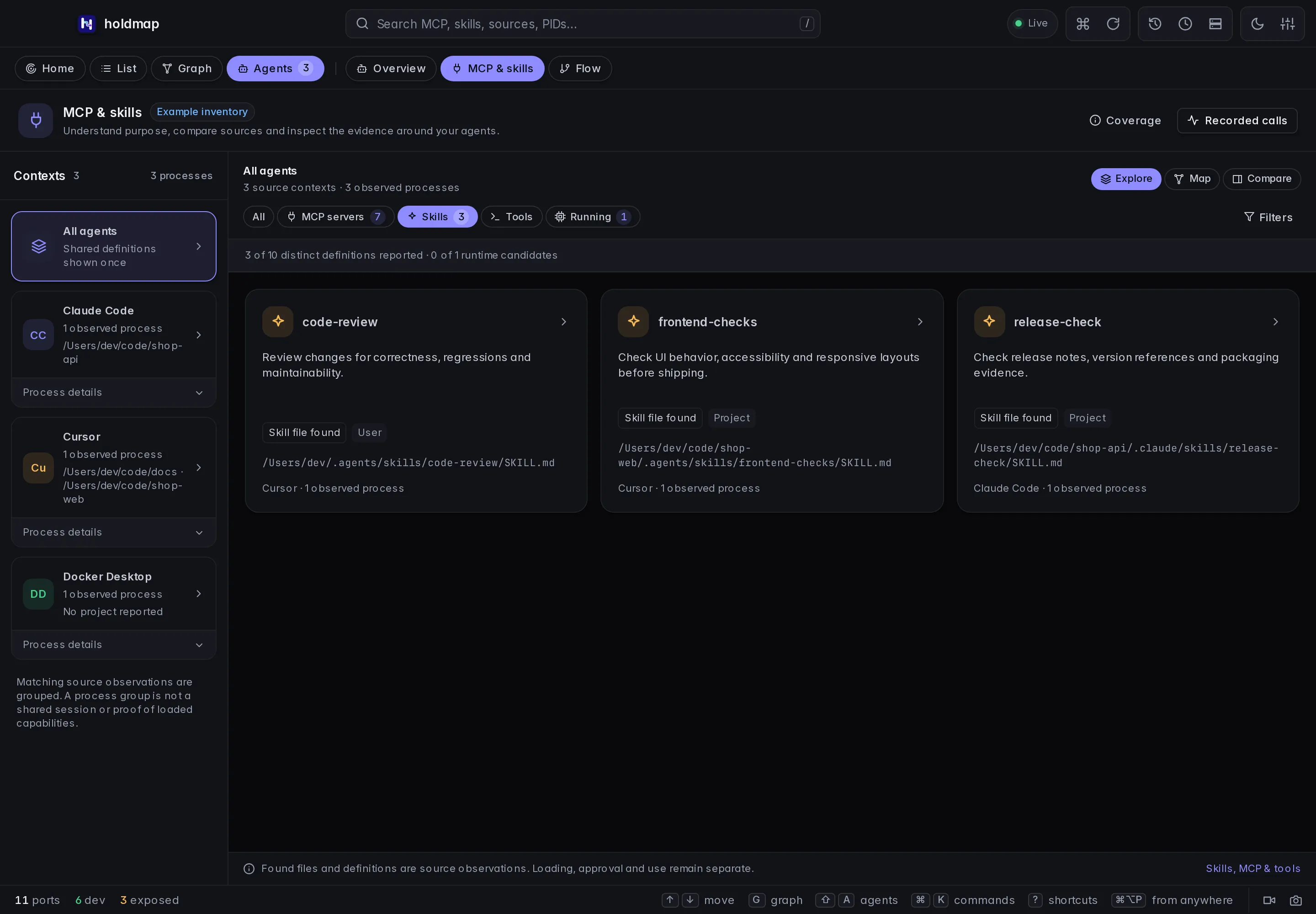Click the layers icon in All agents card
Screen dimensions: 1316x914
pos(38,246)
